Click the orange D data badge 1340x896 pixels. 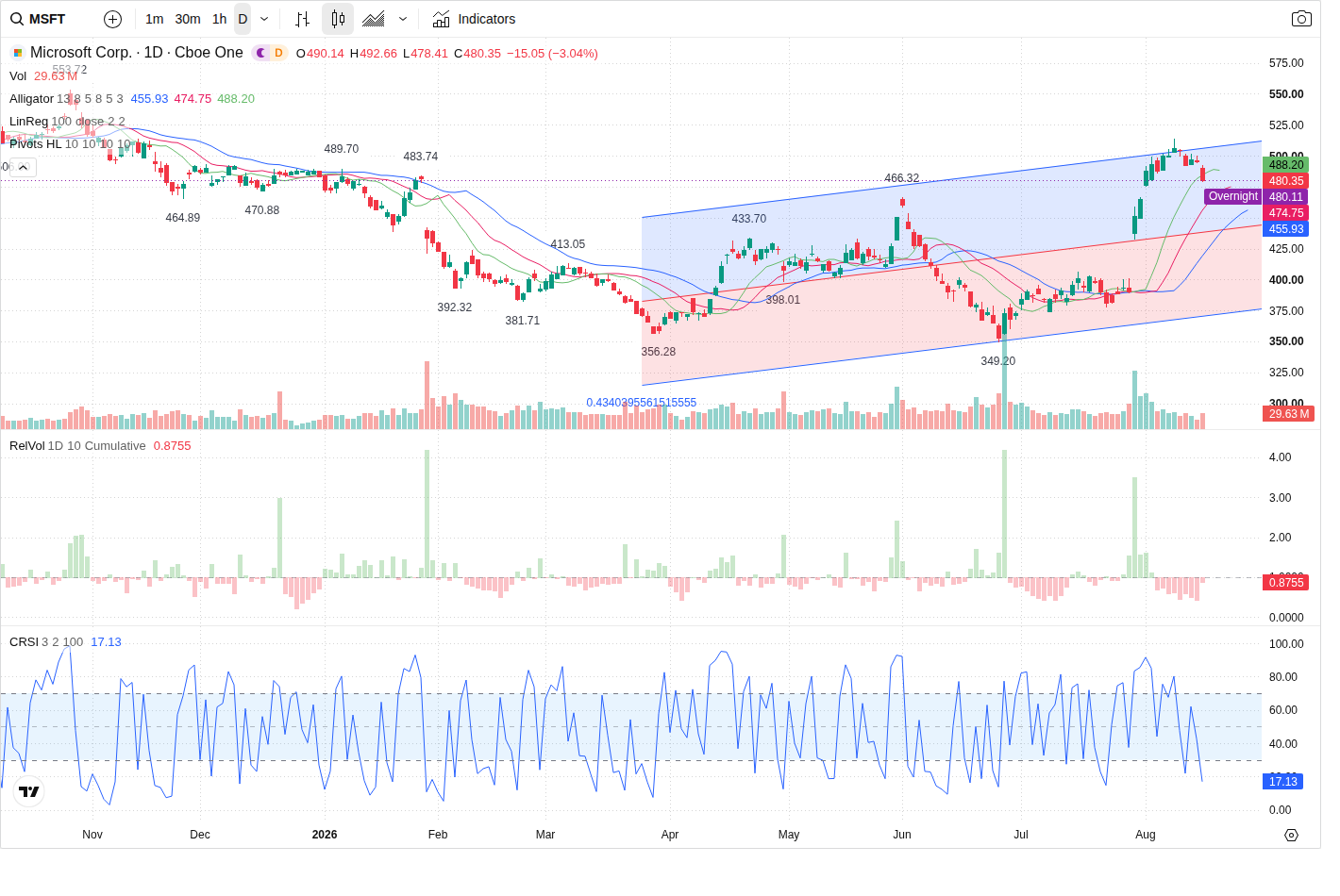pyautogui.click(x=278, y=53)
